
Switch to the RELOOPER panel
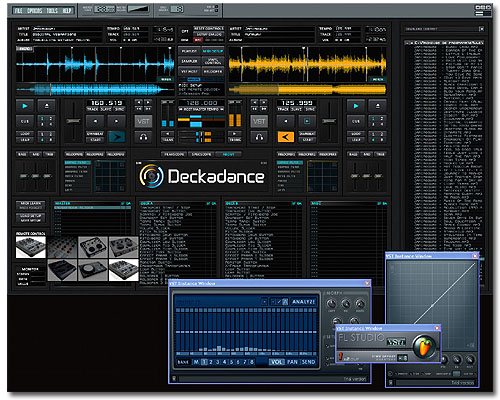[x=212, y=71]
